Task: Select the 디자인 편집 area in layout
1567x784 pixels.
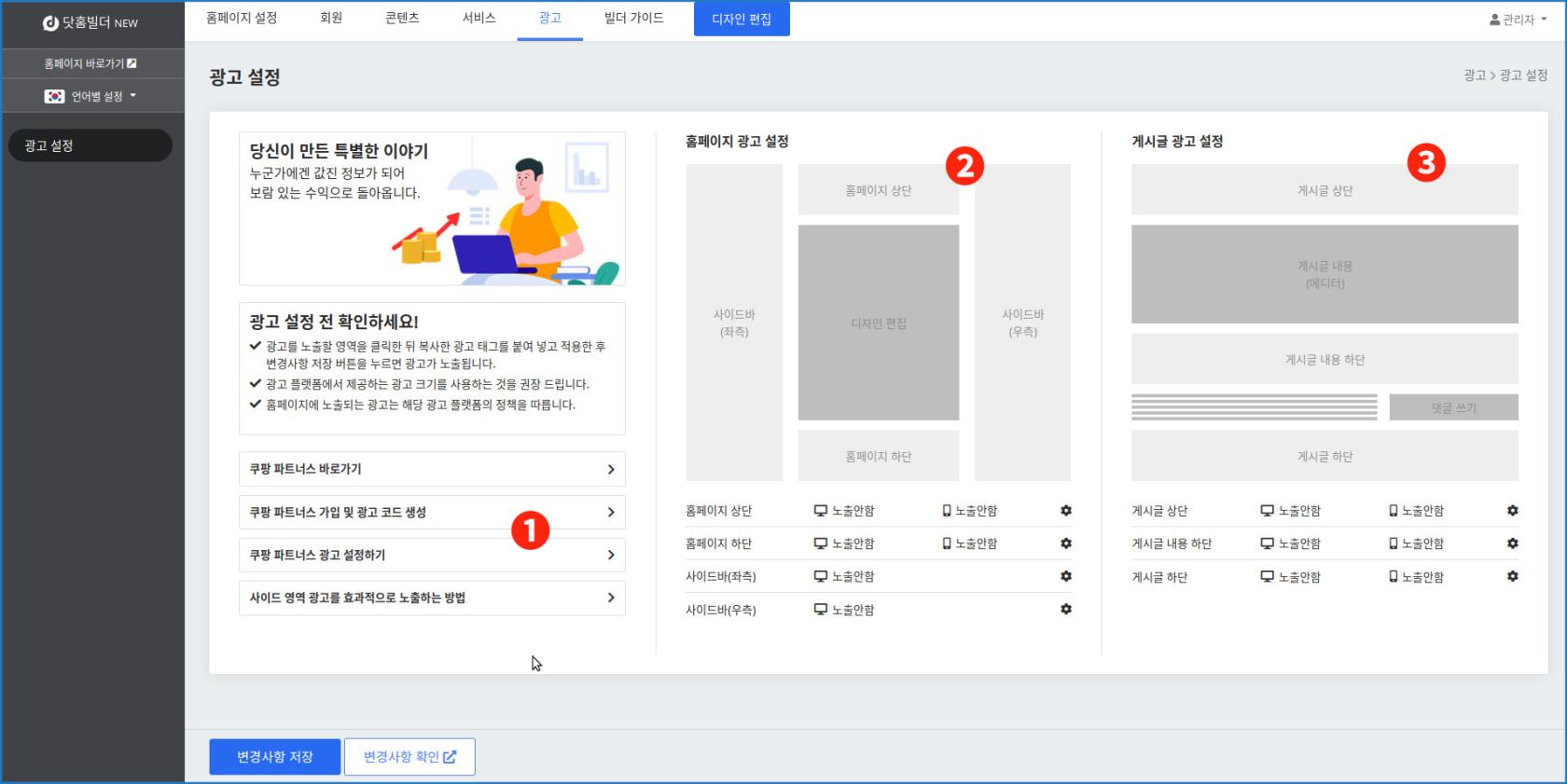Action: point(878,323)
